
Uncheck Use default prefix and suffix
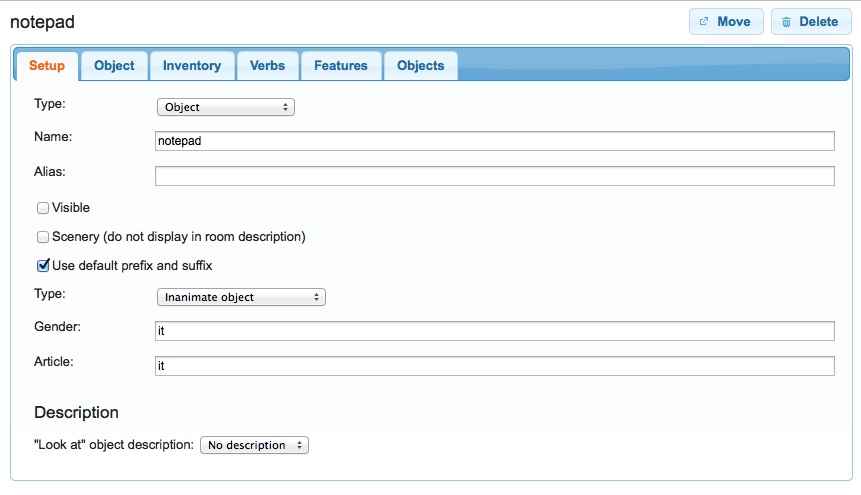[x=43, y=266]
